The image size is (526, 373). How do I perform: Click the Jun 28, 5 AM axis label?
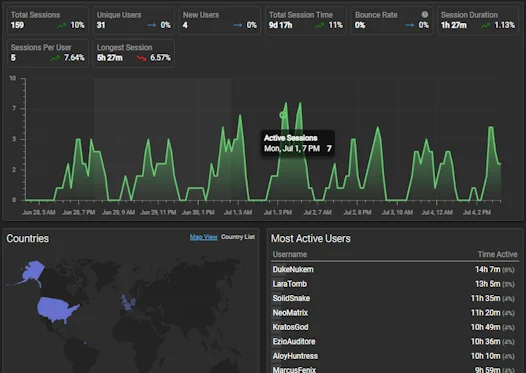pos(39,212)
